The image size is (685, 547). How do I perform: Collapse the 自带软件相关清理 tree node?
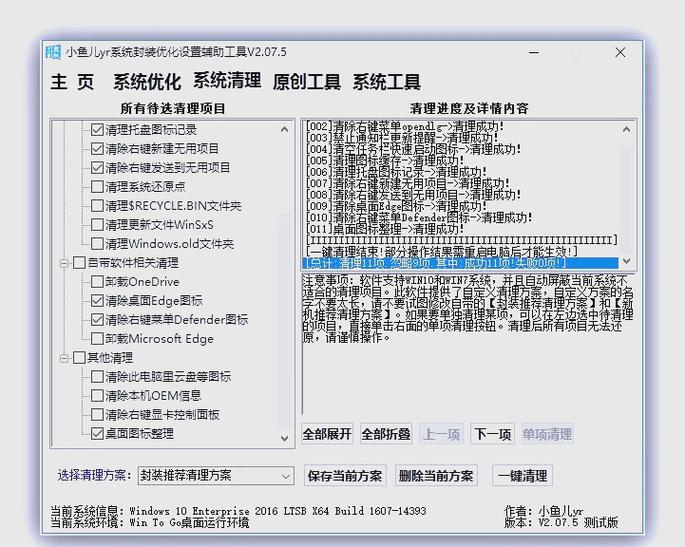[x=64, y=263]
